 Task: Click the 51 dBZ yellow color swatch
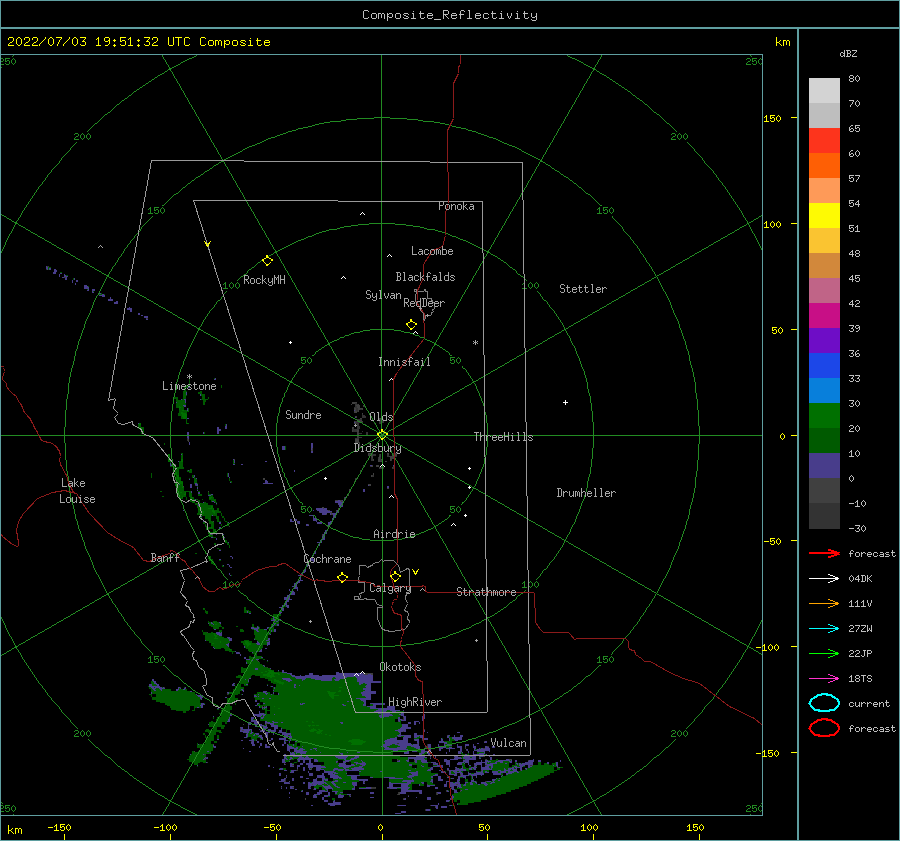[824, 215]
